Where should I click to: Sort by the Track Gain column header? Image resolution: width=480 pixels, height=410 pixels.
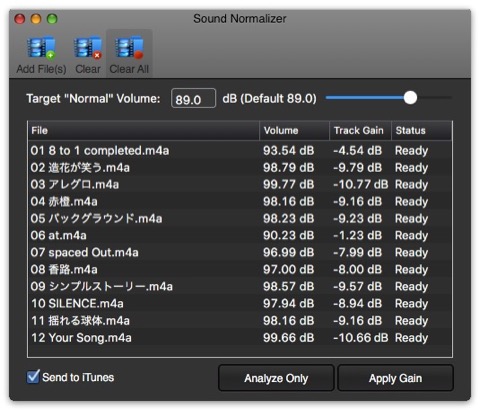[360, 130]
